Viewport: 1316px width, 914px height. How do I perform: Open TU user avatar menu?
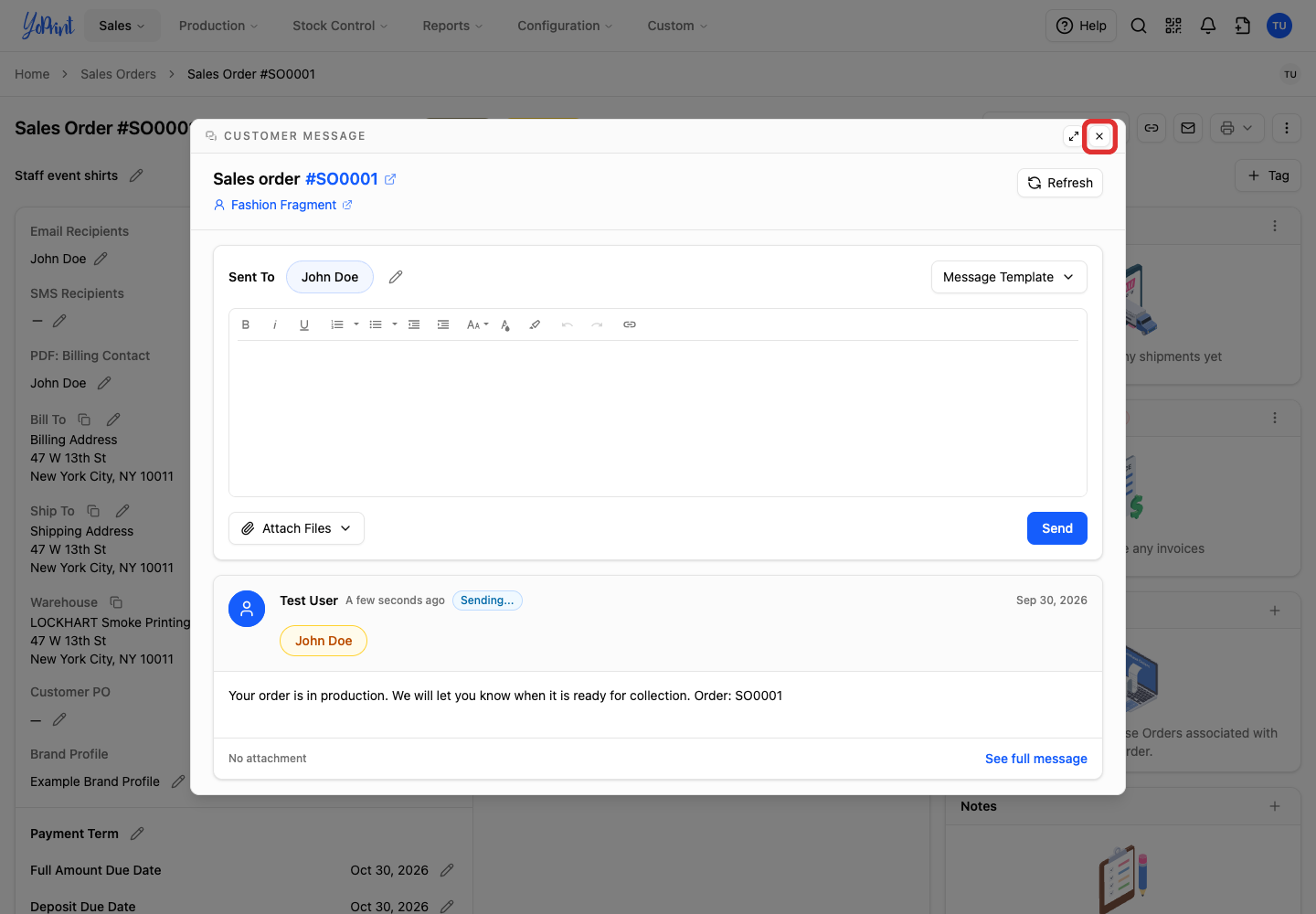click(1279, 26)
